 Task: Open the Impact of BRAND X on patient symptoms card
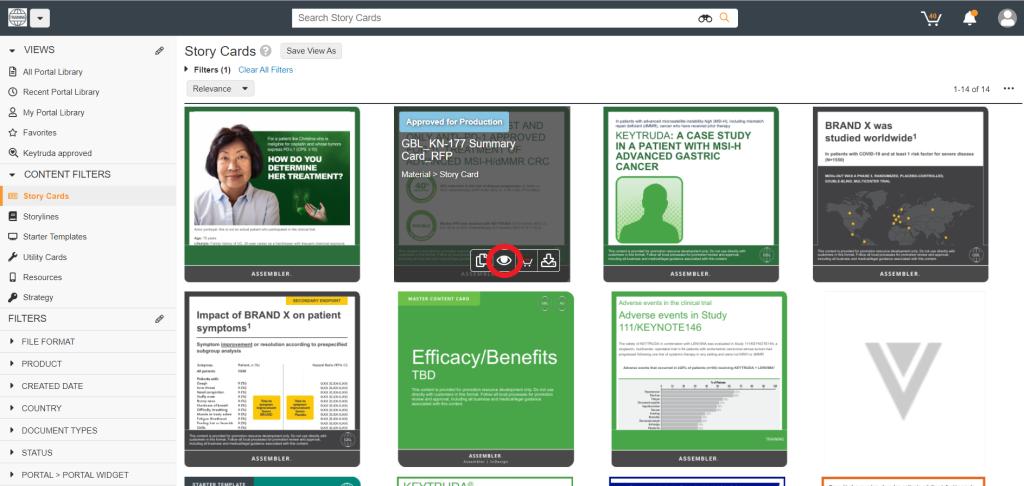272,379
